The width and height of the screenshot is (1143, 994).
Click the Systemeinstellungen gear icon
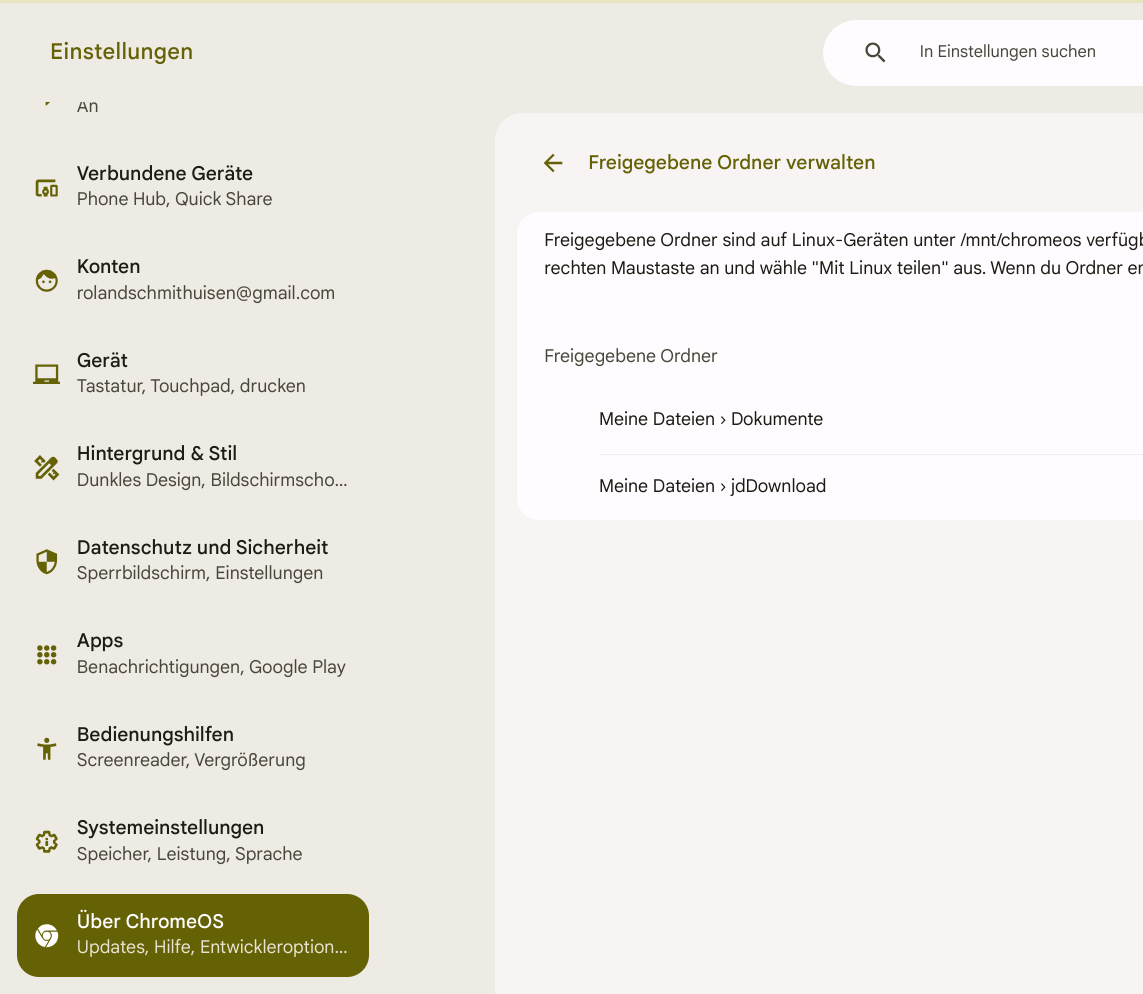[x=46, y=842]
